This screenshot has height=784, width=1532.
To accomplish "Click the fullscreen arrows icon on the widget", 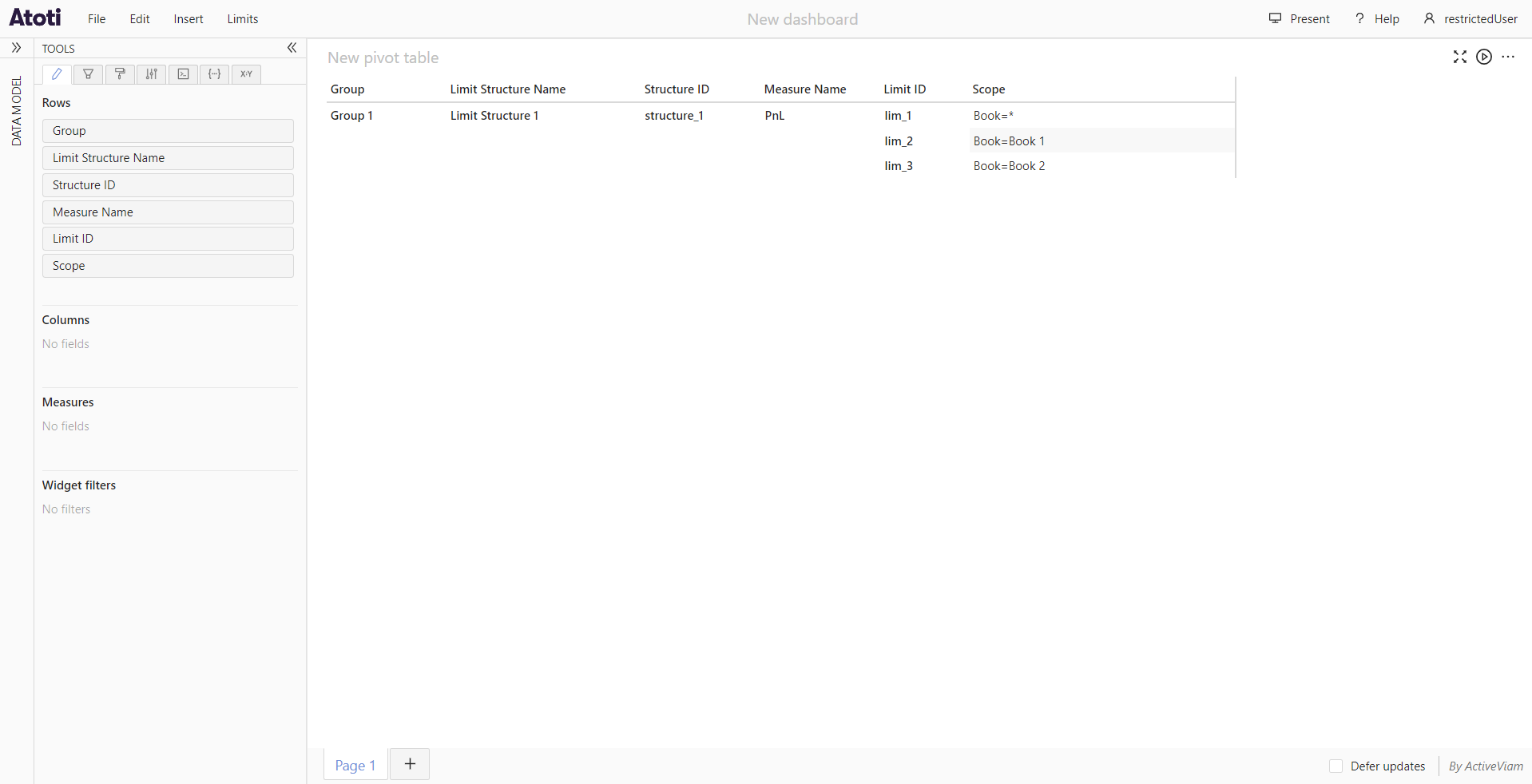I will point(1459,57).
